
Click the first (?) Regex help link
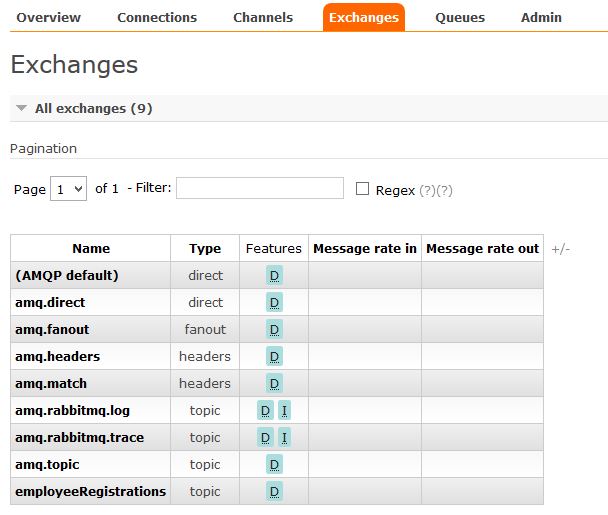click(427, 190)
